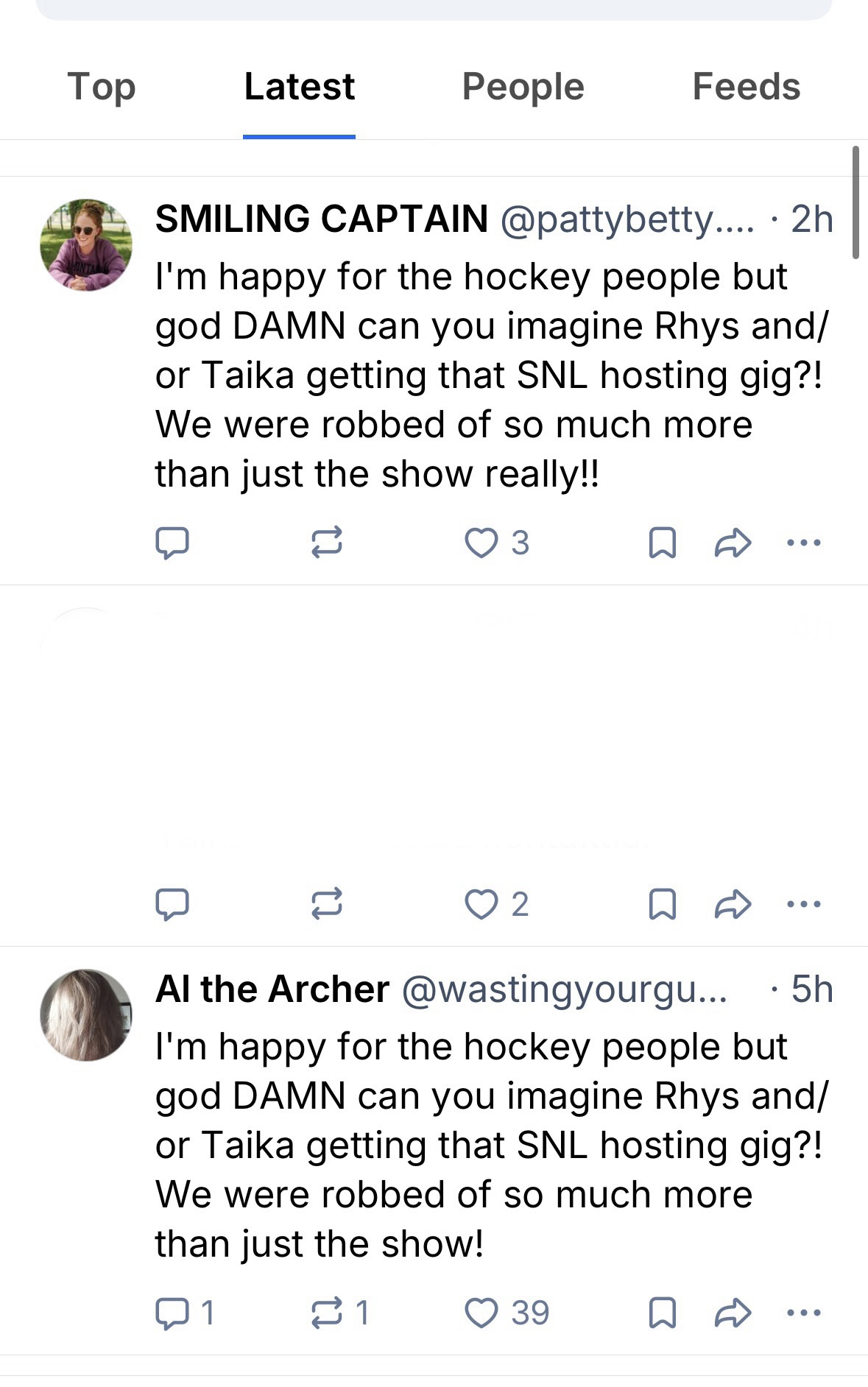The height and width of the screenshot is (1387, 868).
Task: Like SMILING CAPTAIN's hockey post
Action: click(481, 543)
